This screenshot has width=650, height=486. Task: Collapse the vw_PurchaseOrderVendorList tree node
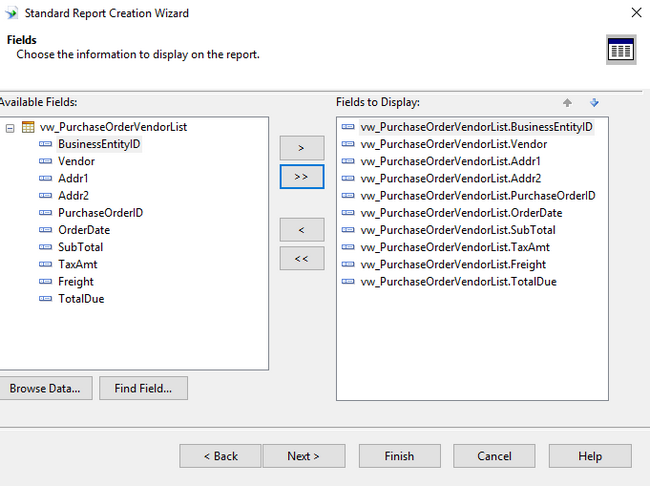tap(10, 128)
